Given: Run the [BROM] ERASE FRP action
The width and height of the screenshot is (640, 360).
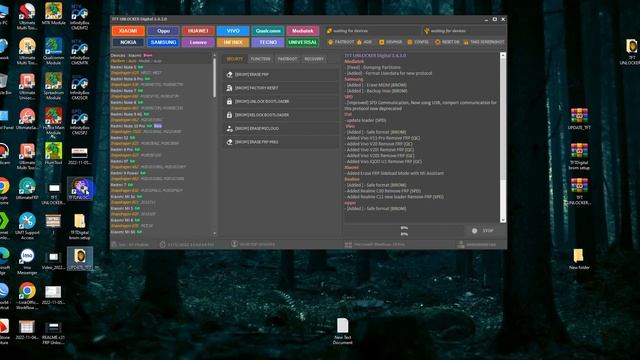Looking at the screenshot, I should click(x=280, y=75).
